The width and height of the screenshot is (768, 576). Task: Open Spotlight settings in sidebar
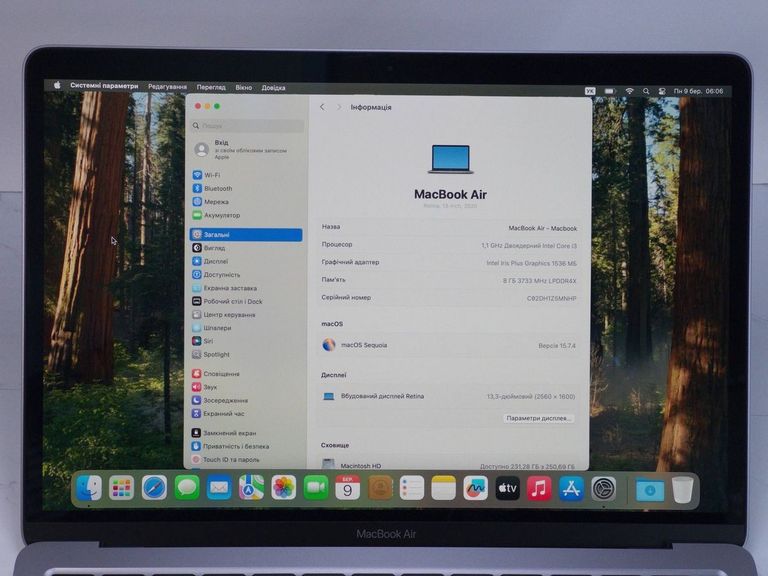pos(211,354)
